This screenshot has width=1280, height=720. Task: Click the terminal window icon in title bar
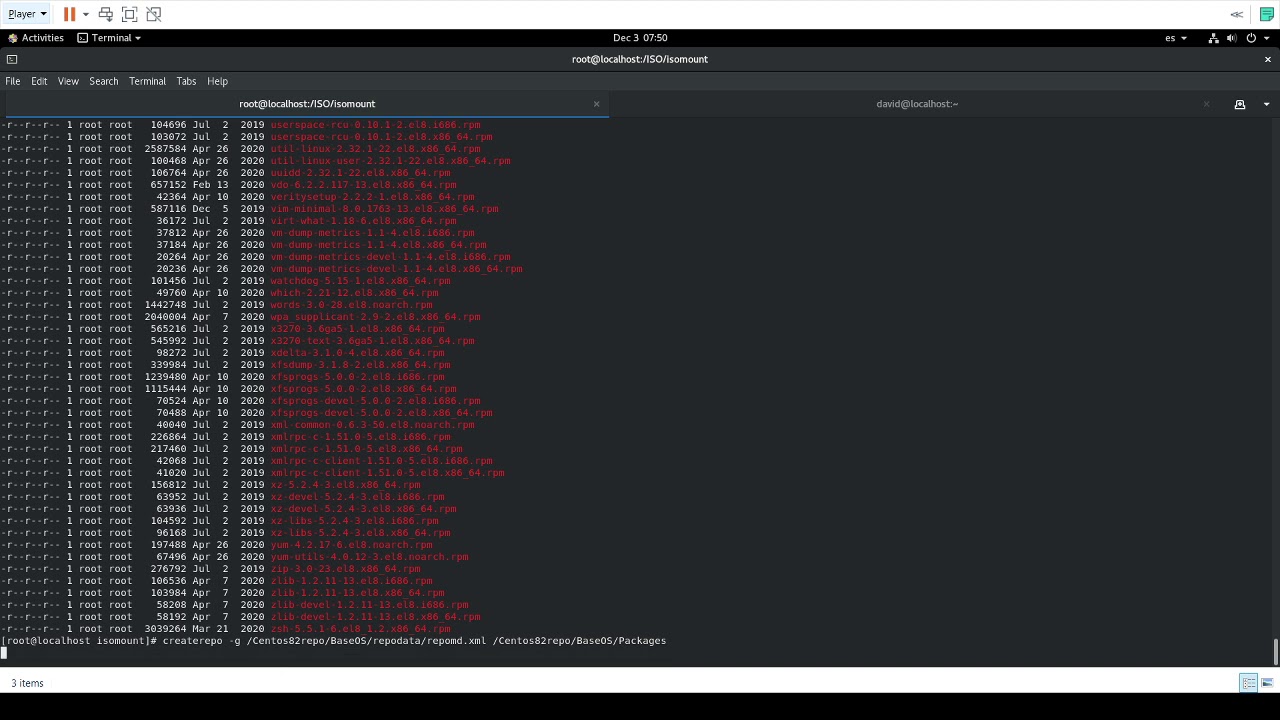pos(12,59)
